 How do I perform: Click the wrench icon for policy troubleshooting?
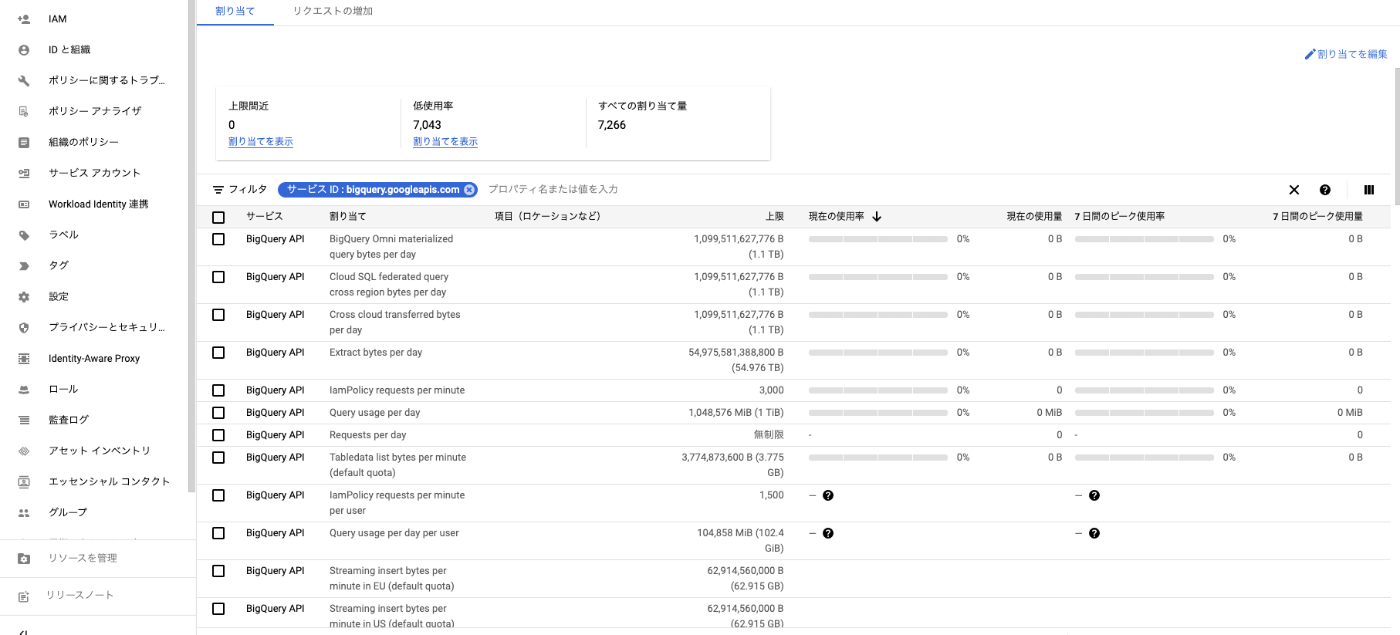tap(24, 81)
